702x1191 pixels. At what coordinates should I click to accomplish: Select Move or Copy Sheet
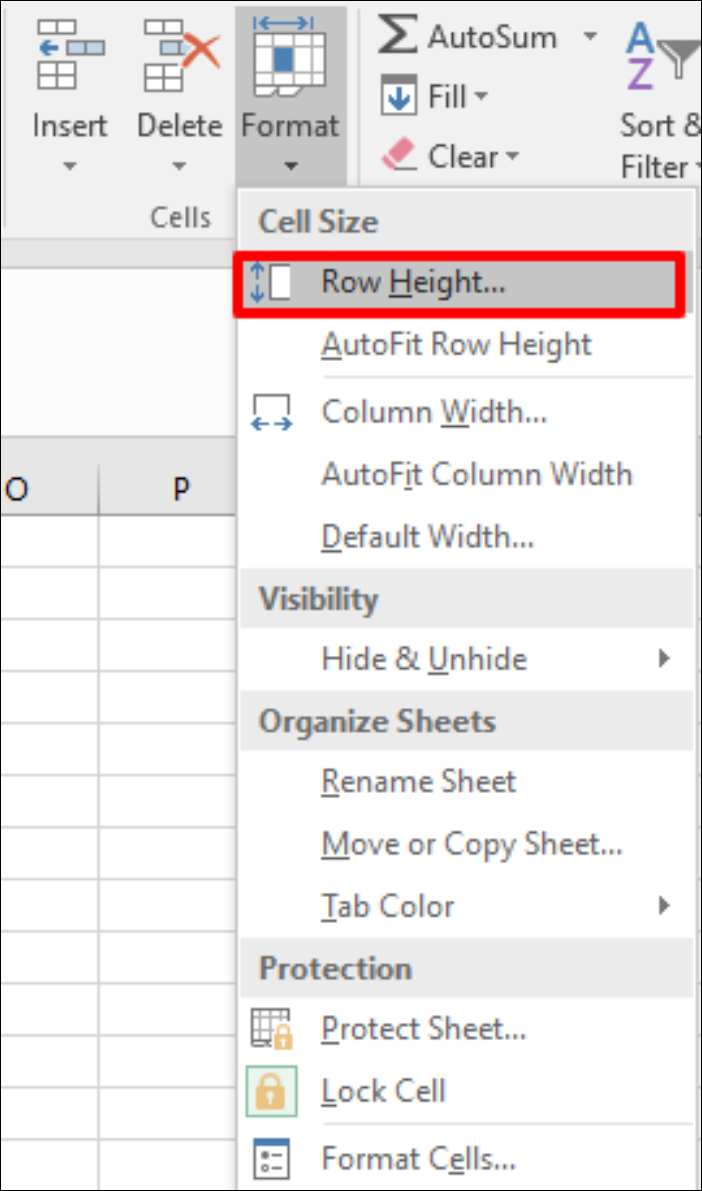click(x=471, y=844)
